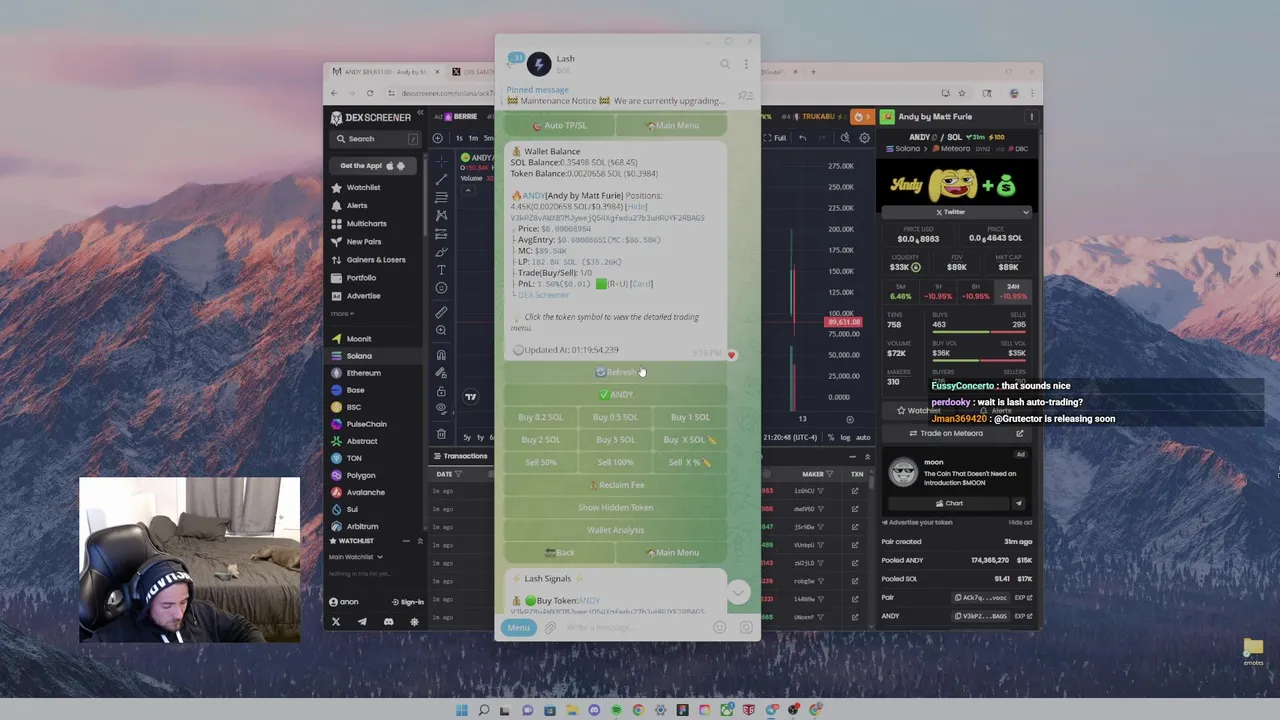Select Polygon chain in sidebar
This screenshot has height=720, width=1280.
pyautogui.click(x=361, y=475)
